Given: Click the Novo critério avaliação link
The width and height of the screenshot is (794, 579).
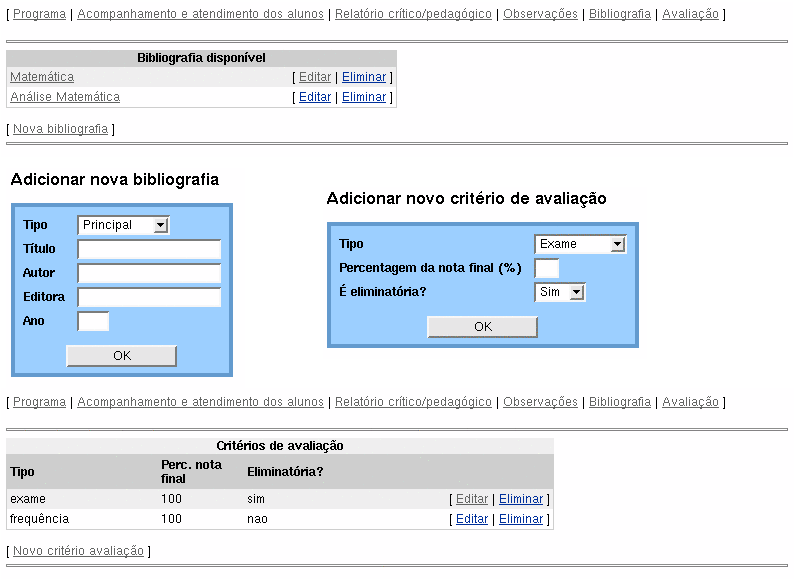Looking at the screenshot, I should 78,551.
